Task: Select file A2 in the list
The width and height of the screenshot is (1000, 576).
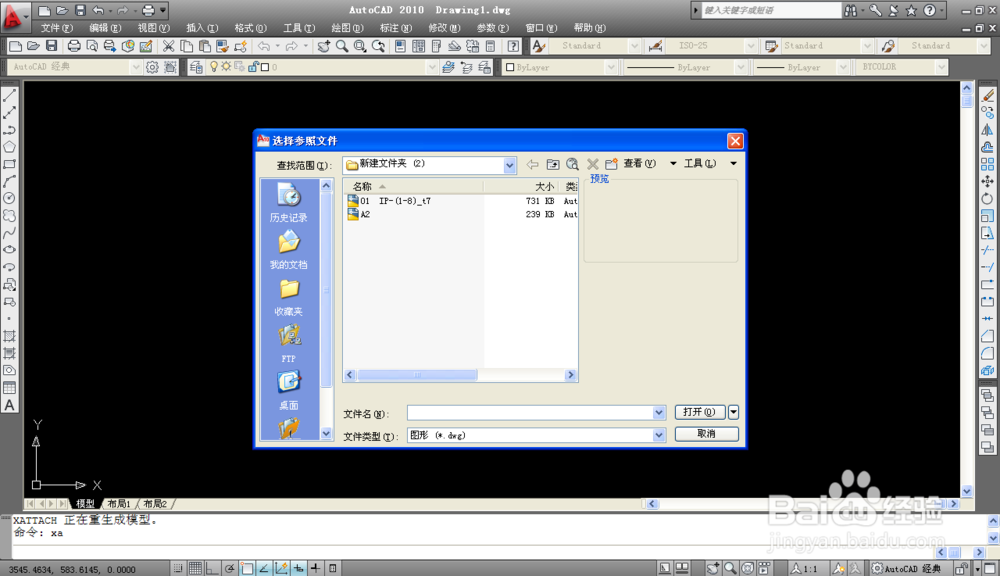Action: 358,214
